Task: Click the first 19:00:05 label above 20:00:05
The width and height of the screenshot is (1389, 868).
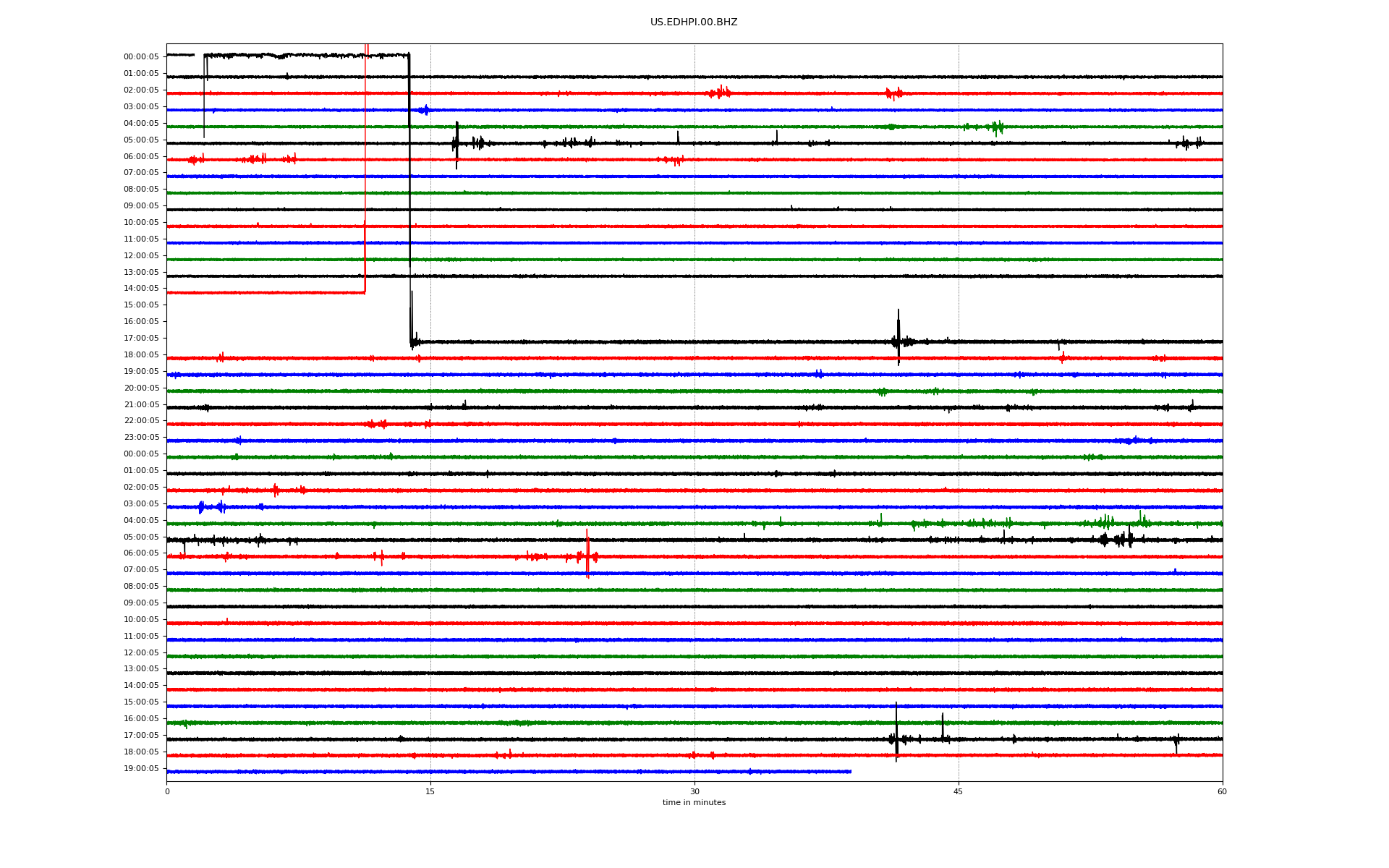Action: (141, 371)
